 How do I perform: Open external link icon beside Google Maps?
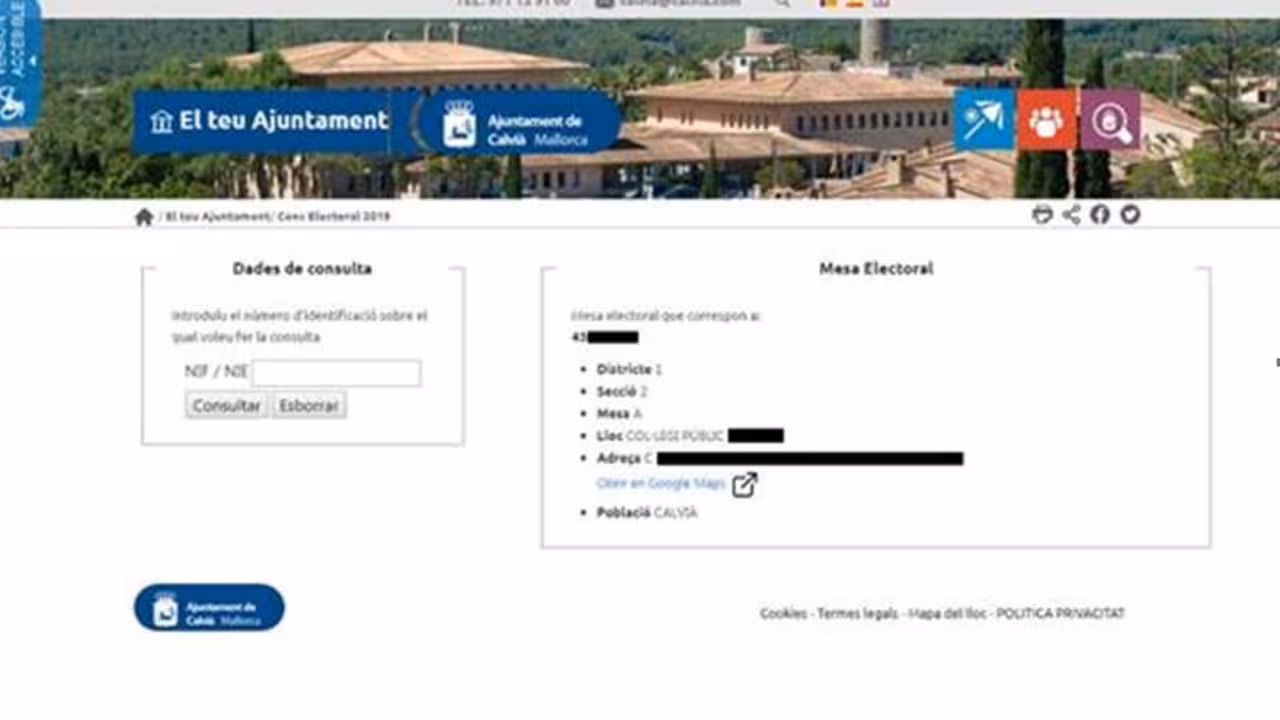[x=744, y=485]
